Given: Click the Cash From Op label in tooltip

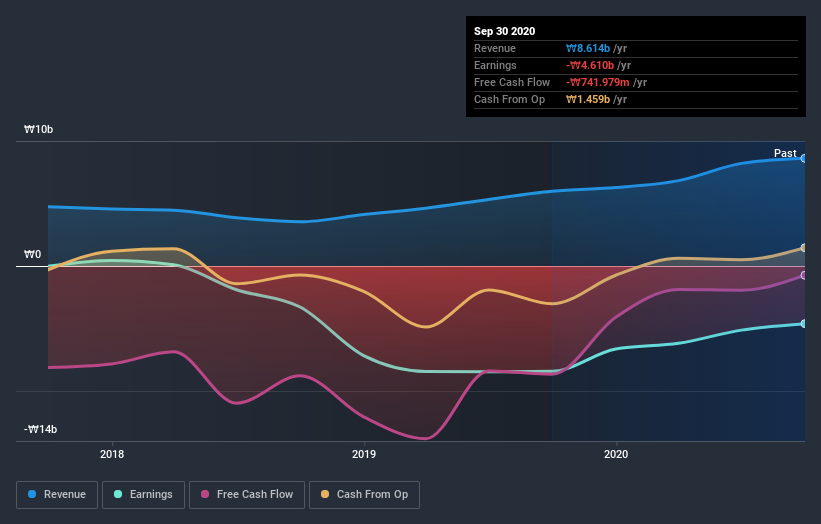Looking at the screenshot, I should 509,99.
